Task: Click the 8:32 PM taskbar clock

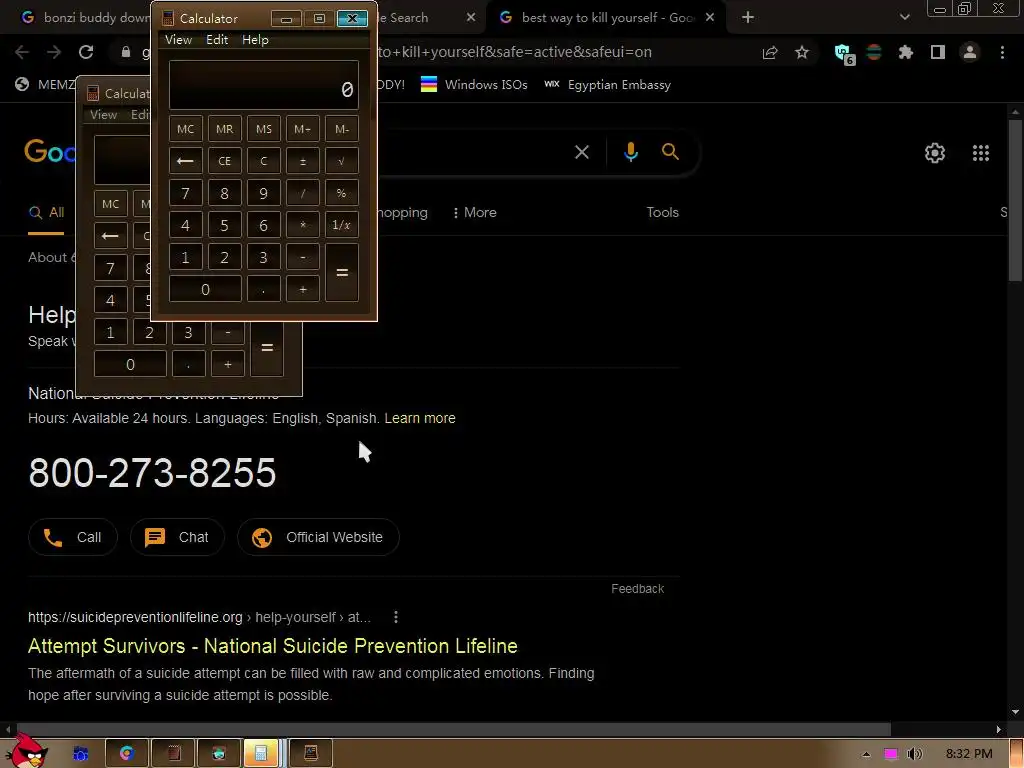Action: pyautogui.click(x=969, y=754)
